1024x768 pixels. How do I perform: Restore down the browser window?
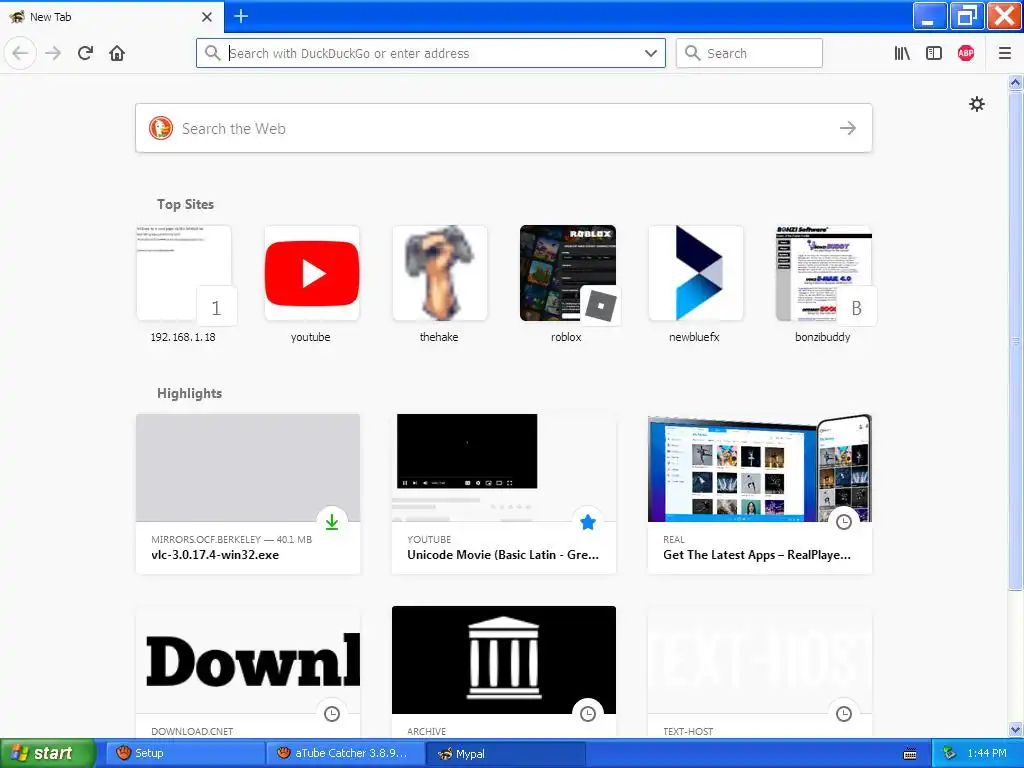[967, 16]
